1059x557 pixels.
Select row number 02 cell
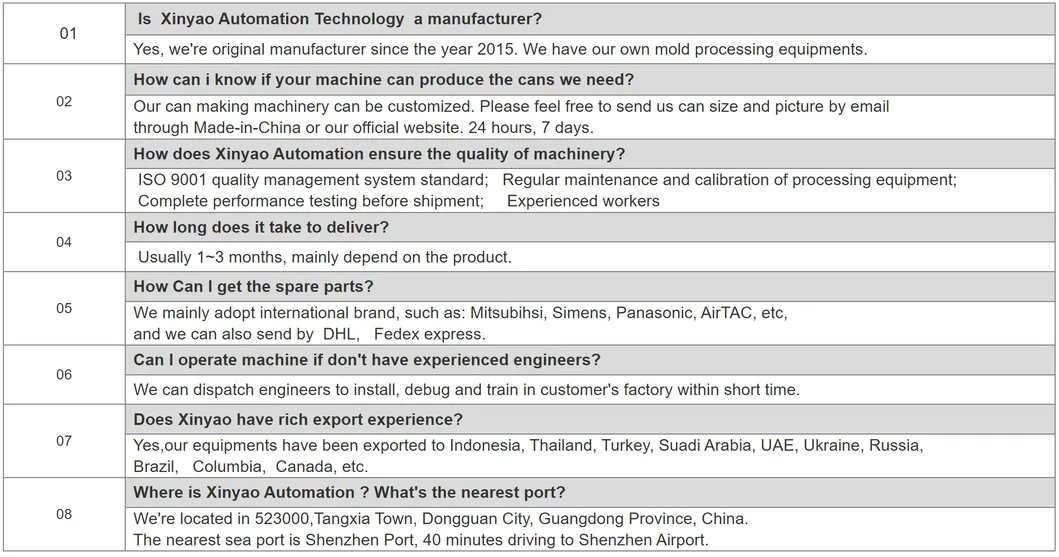66,102
